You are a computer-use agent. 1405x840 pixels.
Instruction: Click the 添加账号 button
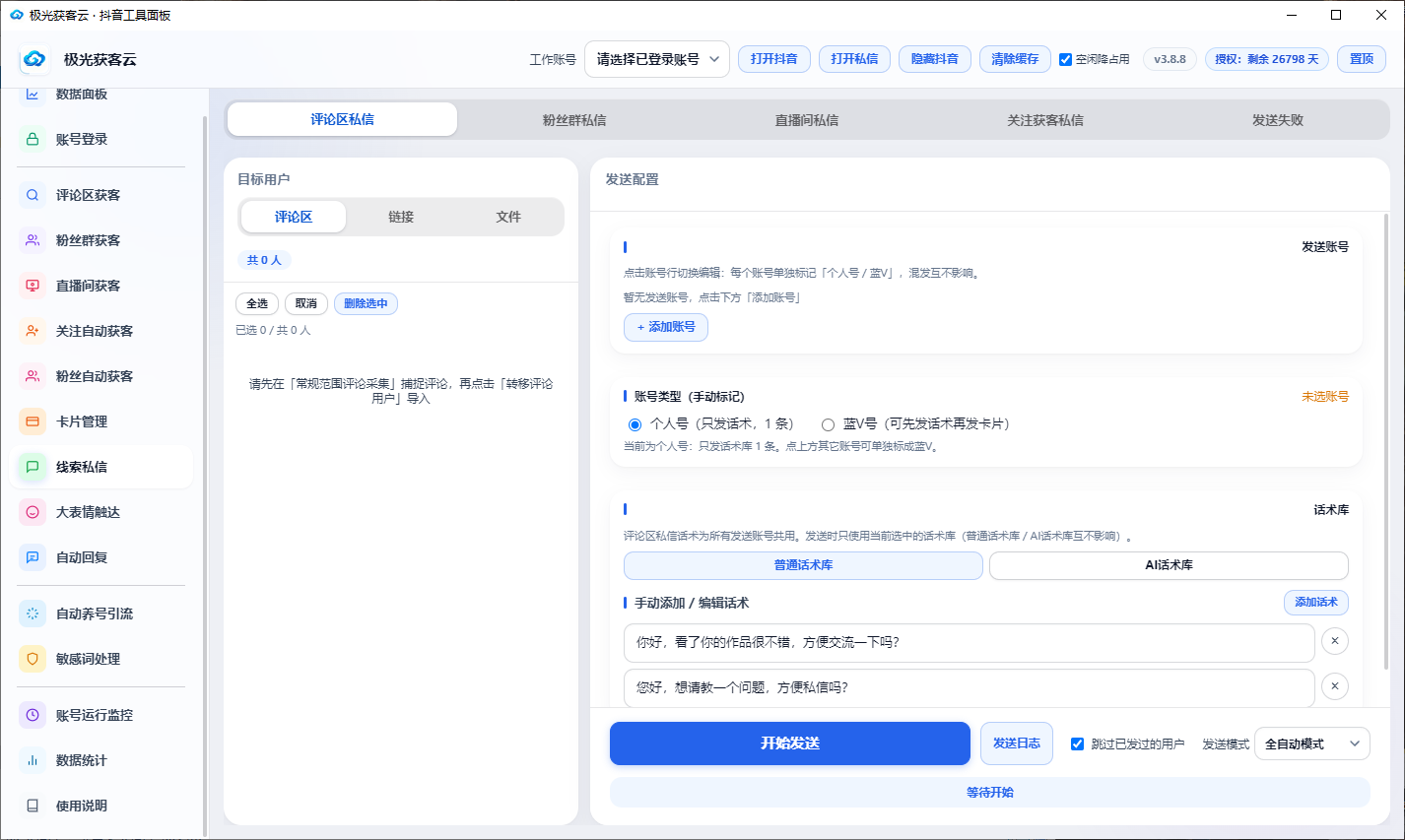point(666,327)
